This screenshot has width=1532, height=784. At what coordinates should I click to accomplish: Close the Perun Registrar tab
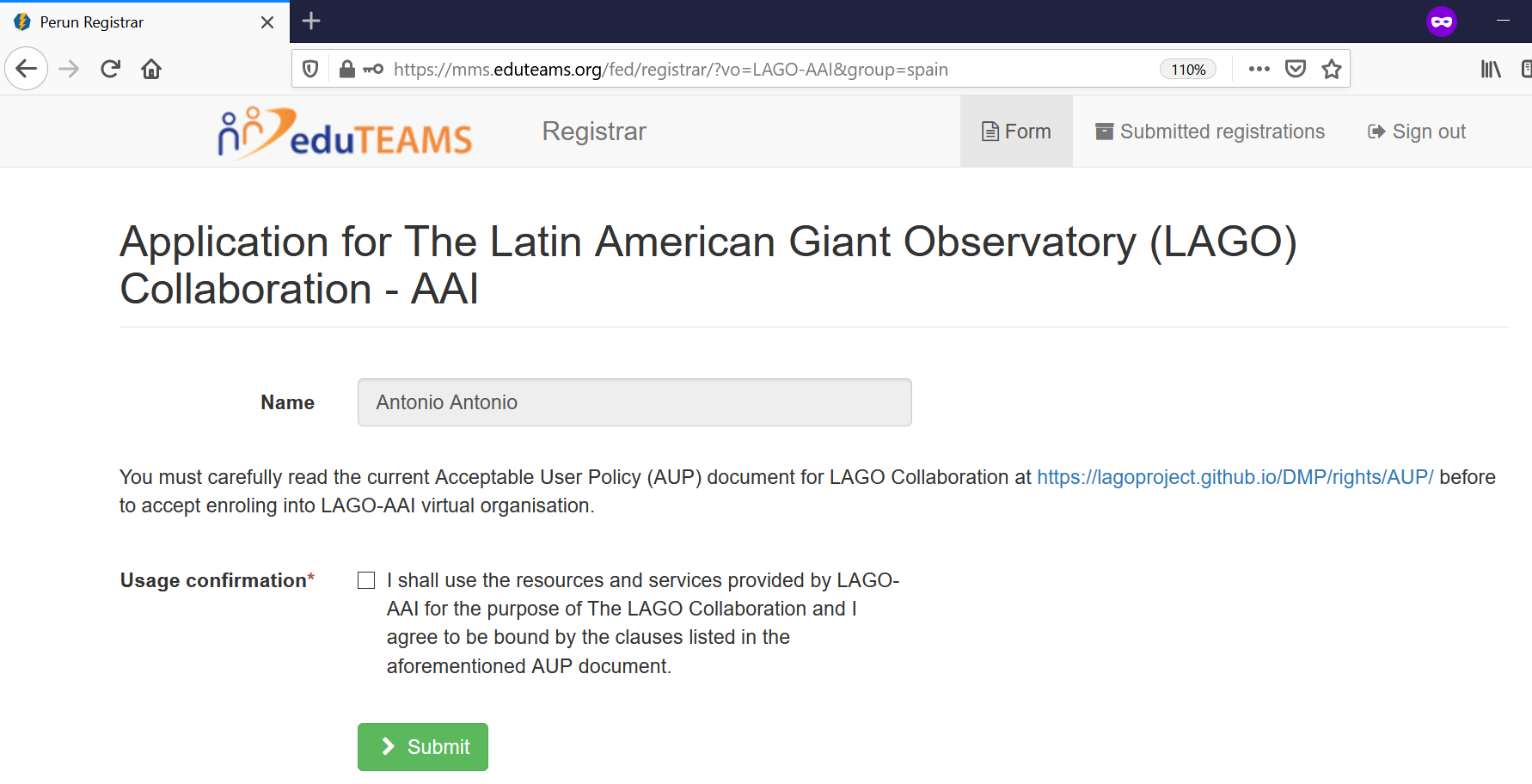click(x=267, y=22)
